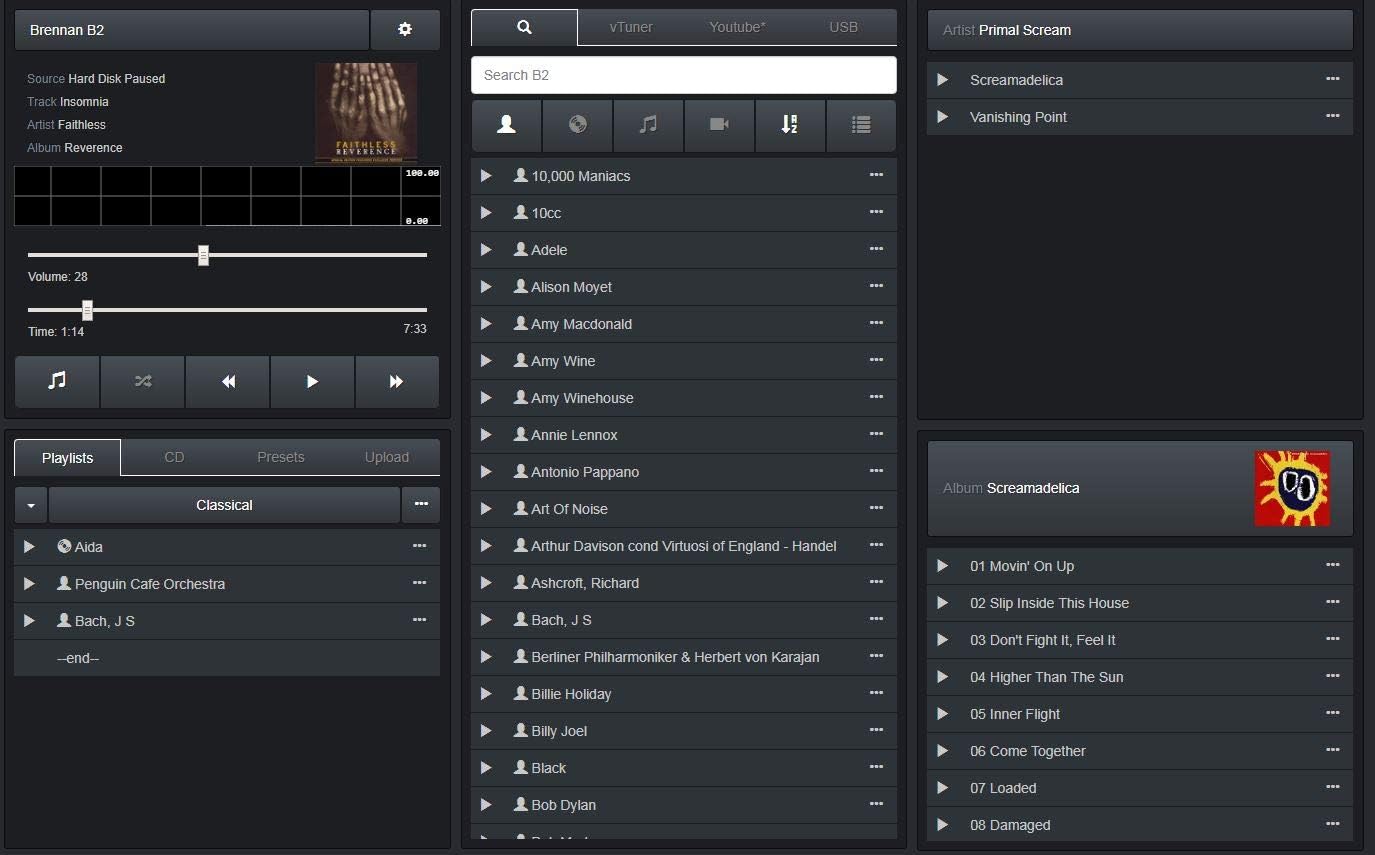This screenshot has width=1375, height=855.
Task: Click the Search B2 input field
Action: click(683, 75)
